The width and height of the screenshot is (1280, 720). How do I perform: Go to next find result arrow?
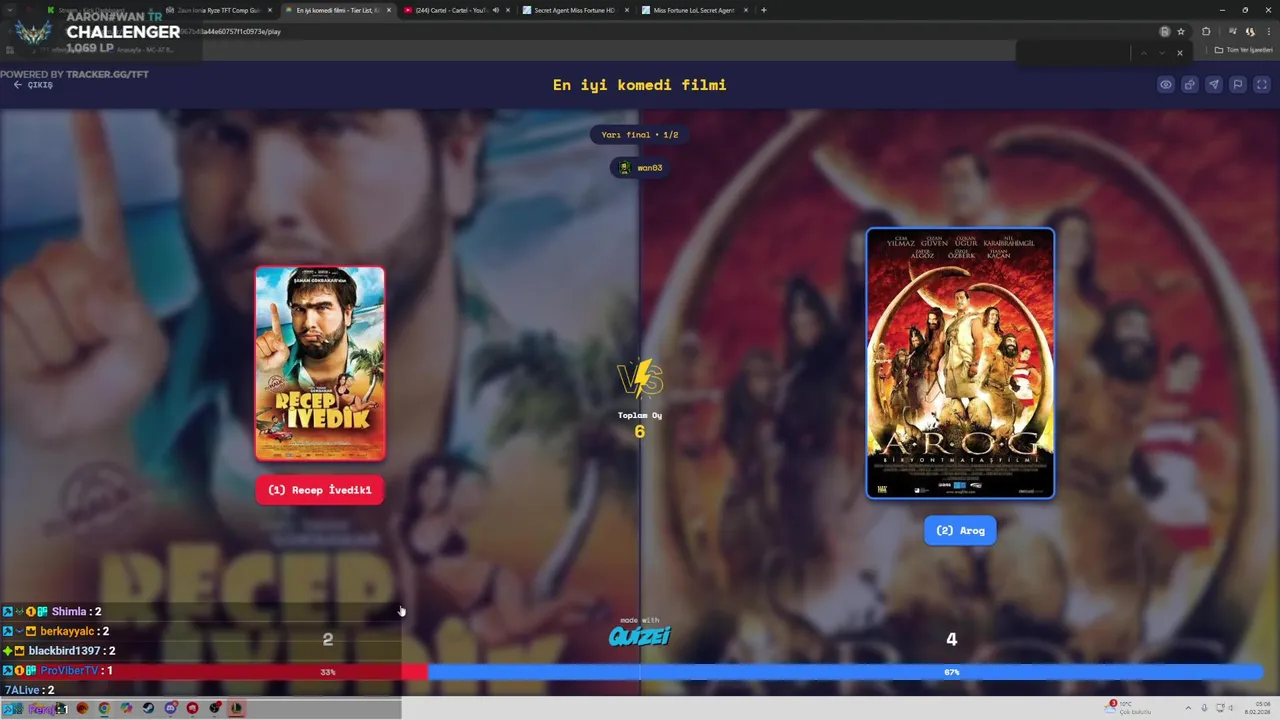(1161, 52)
